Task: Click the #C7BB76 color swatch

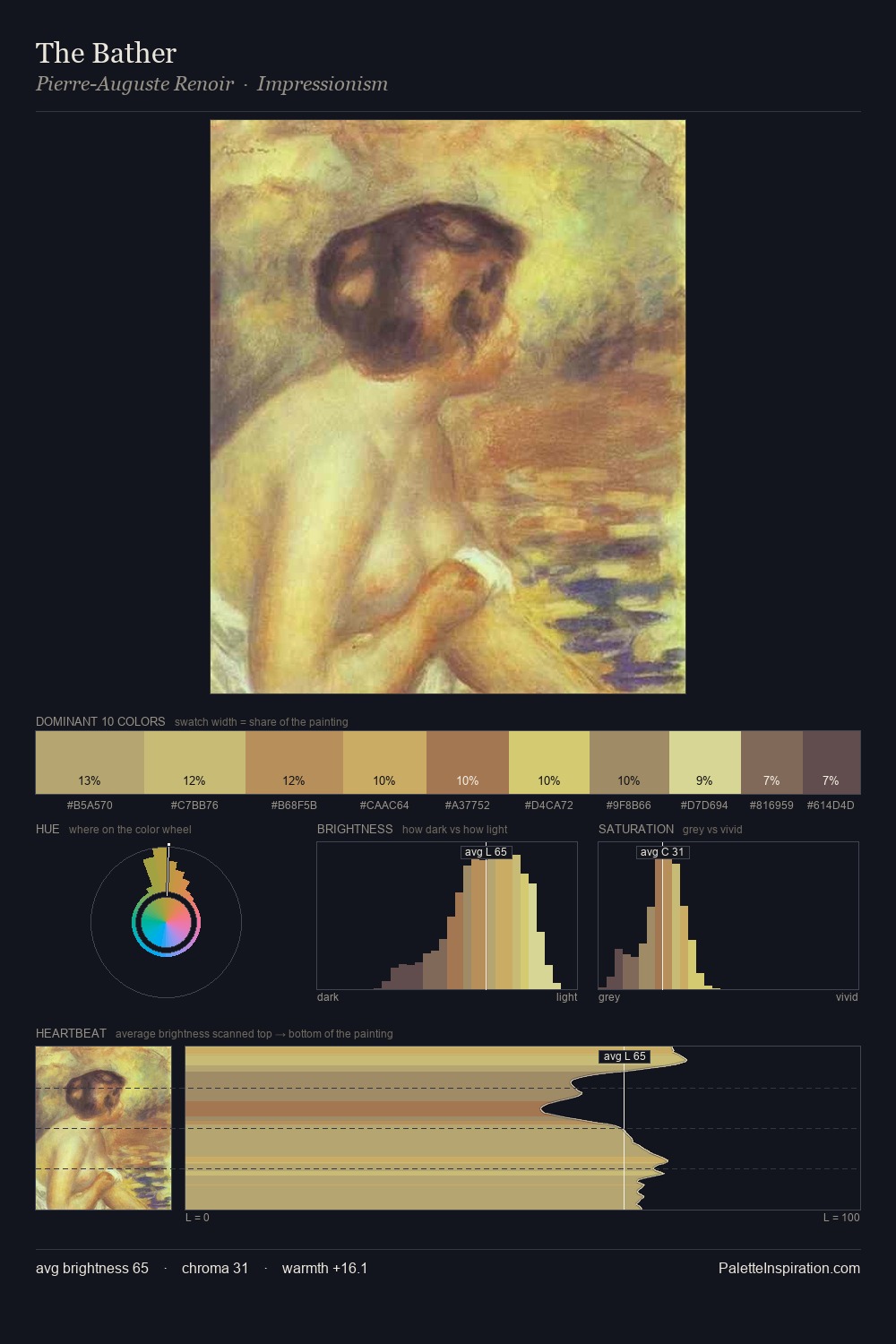Action: tap(194, 762)
